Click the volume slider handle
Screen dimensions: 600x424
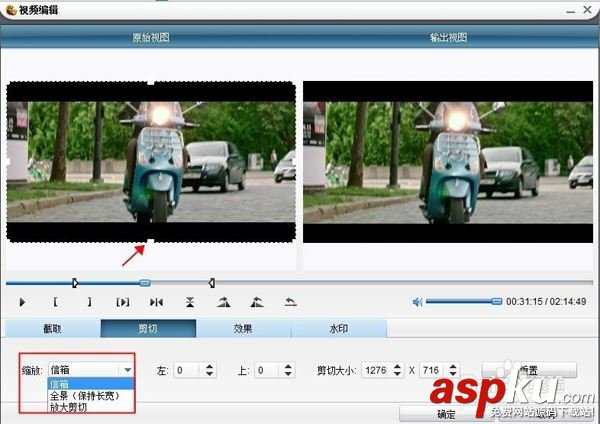(x=497, y=302)
